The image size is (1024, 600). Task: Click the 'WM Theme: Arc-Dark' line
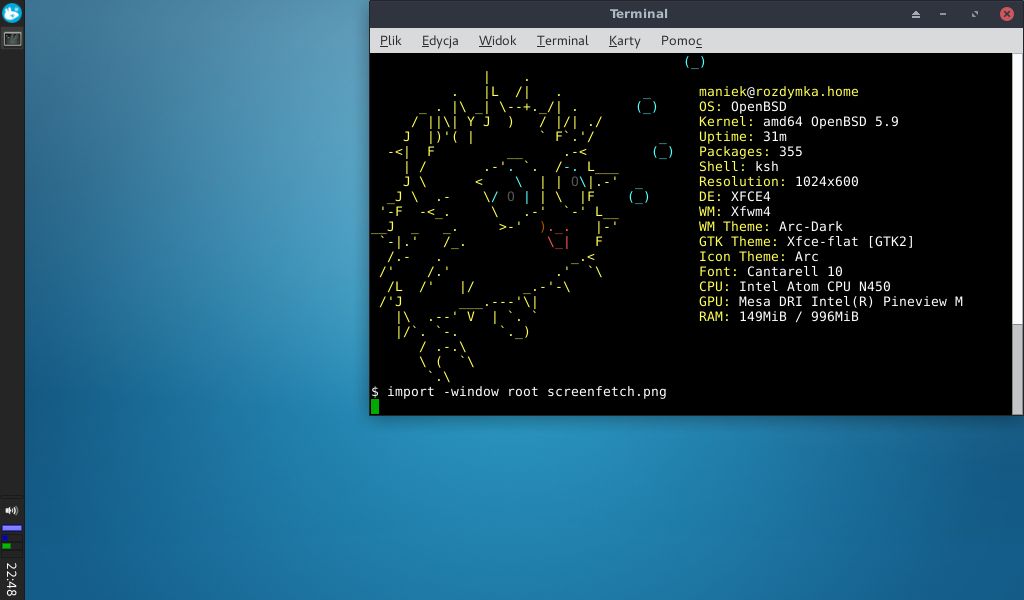point(771,227)
